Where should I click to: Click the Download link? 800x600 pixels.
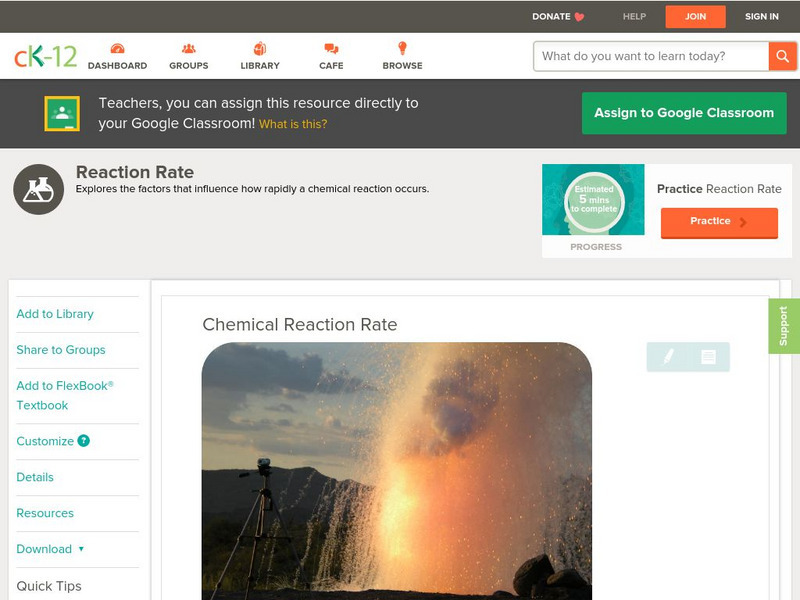(44, 549)
